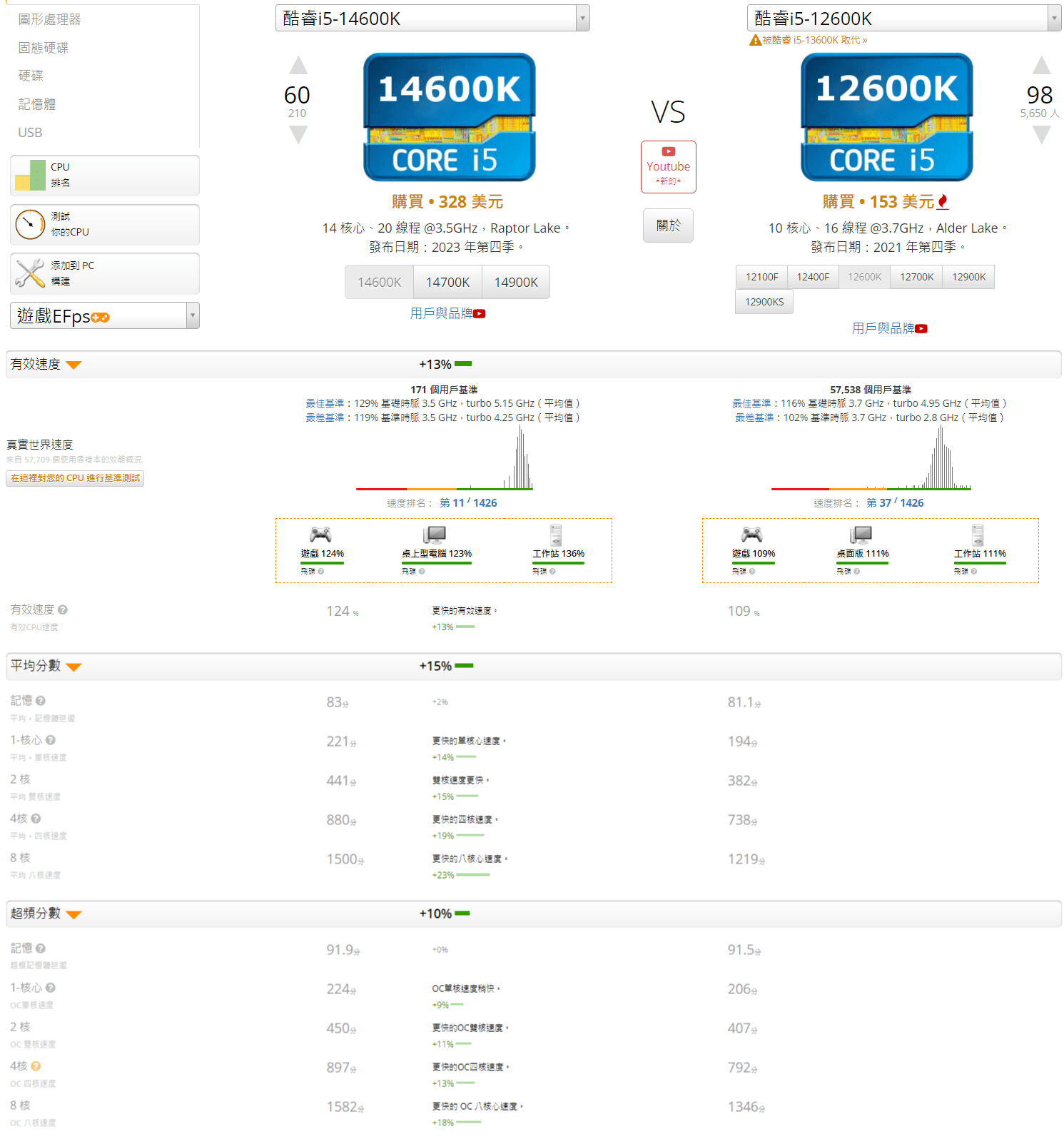This screenshot has height=1144, width=1064.
Task: Follow the 被酷睿 i5-13600K 取代 link
Action: (x=814, y=40)
